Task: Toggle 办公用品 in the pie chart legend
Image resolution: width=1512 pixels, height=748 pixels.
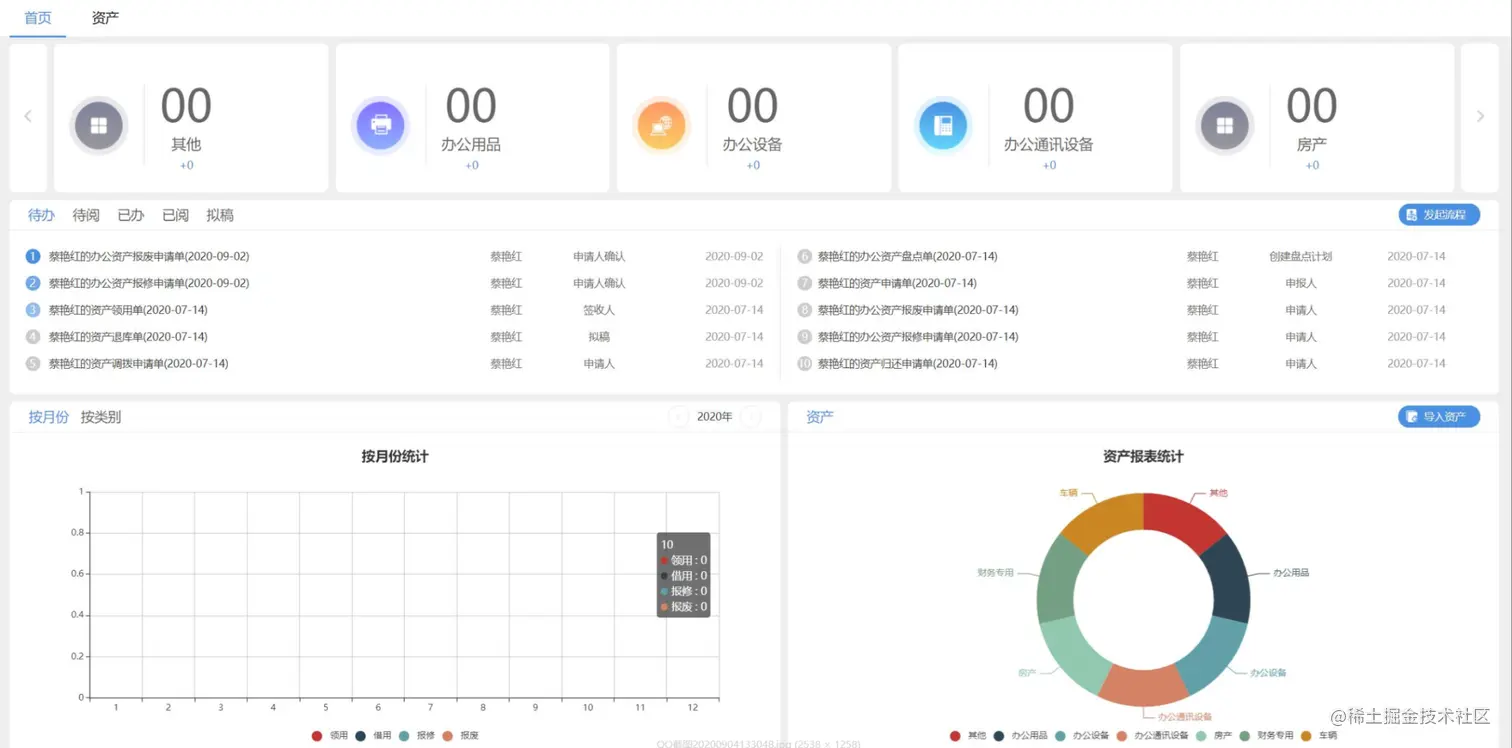Action: [1019, 736]
